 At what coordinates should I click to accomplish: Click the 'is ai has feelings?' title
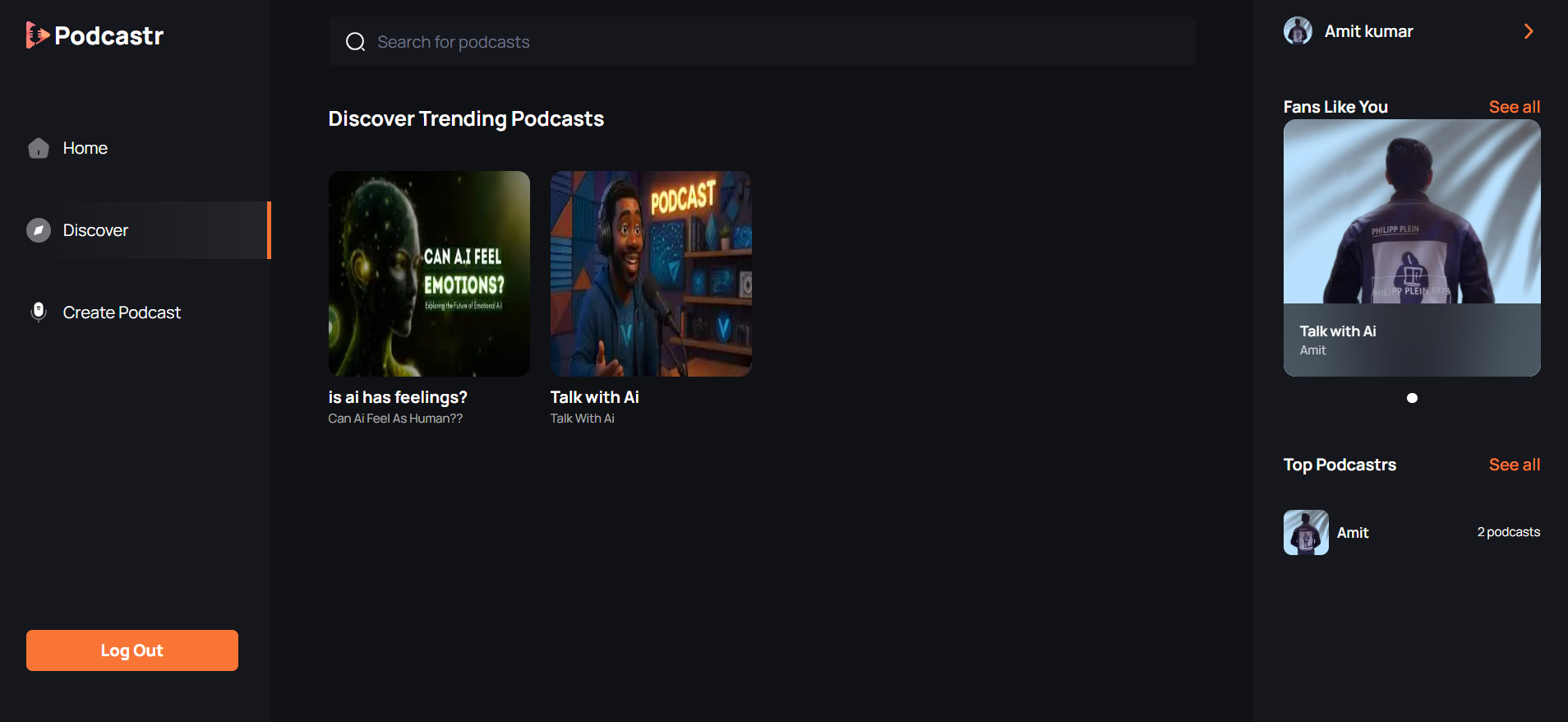(x=398, y=397)
